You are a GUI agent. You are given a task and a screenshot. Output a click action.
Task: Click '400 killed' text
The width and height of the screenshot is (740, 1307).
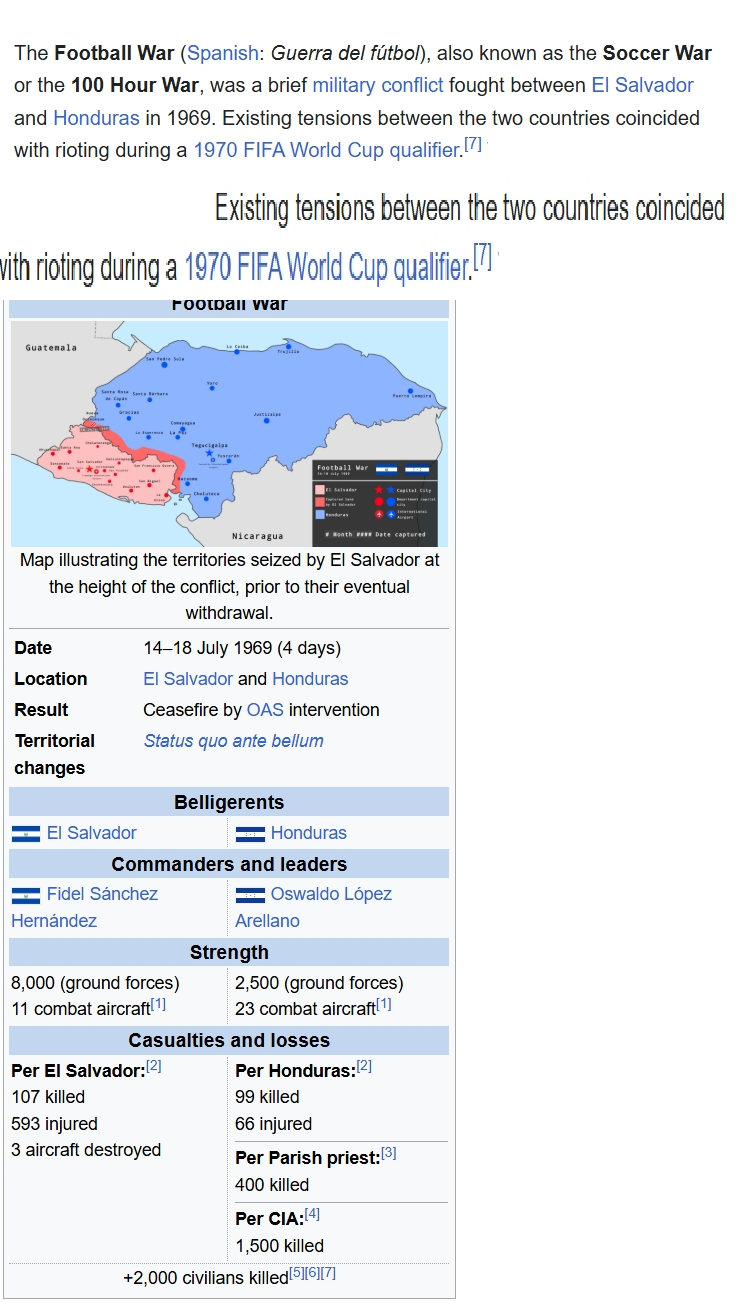272,1185
